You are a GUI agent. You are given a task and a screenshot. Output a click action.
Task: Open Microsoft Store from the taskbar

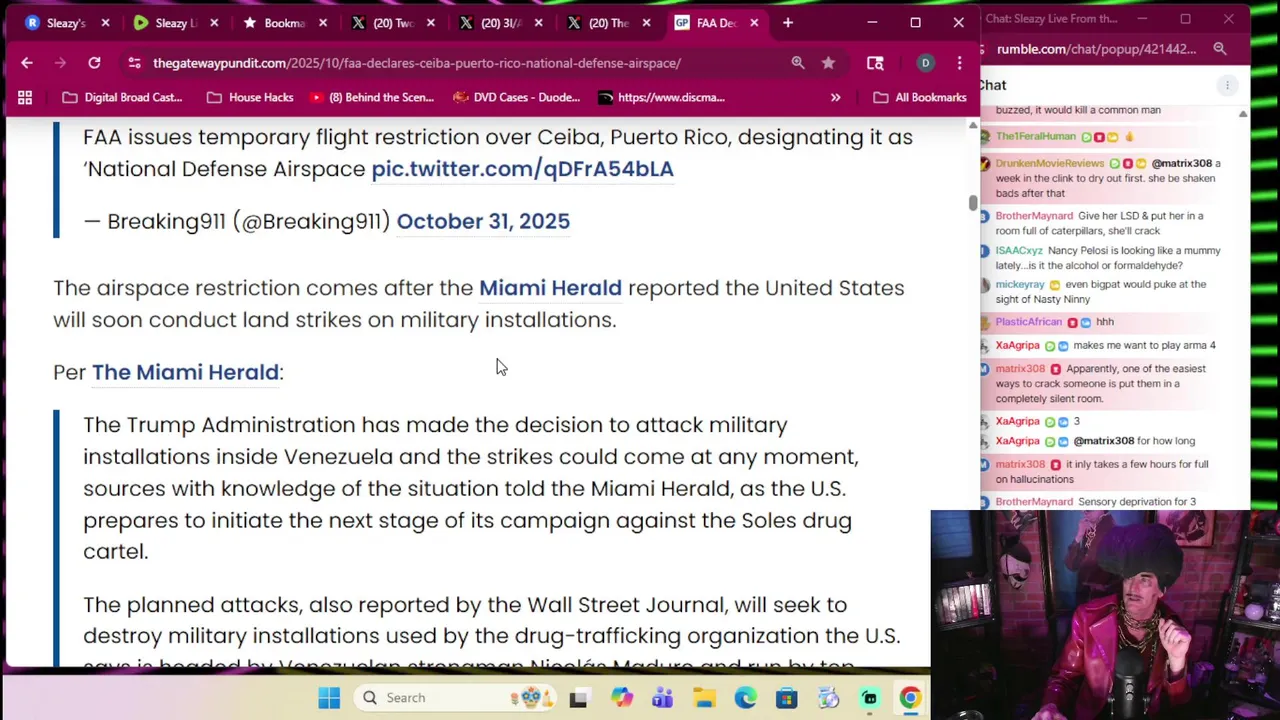(x=786, y=698)
